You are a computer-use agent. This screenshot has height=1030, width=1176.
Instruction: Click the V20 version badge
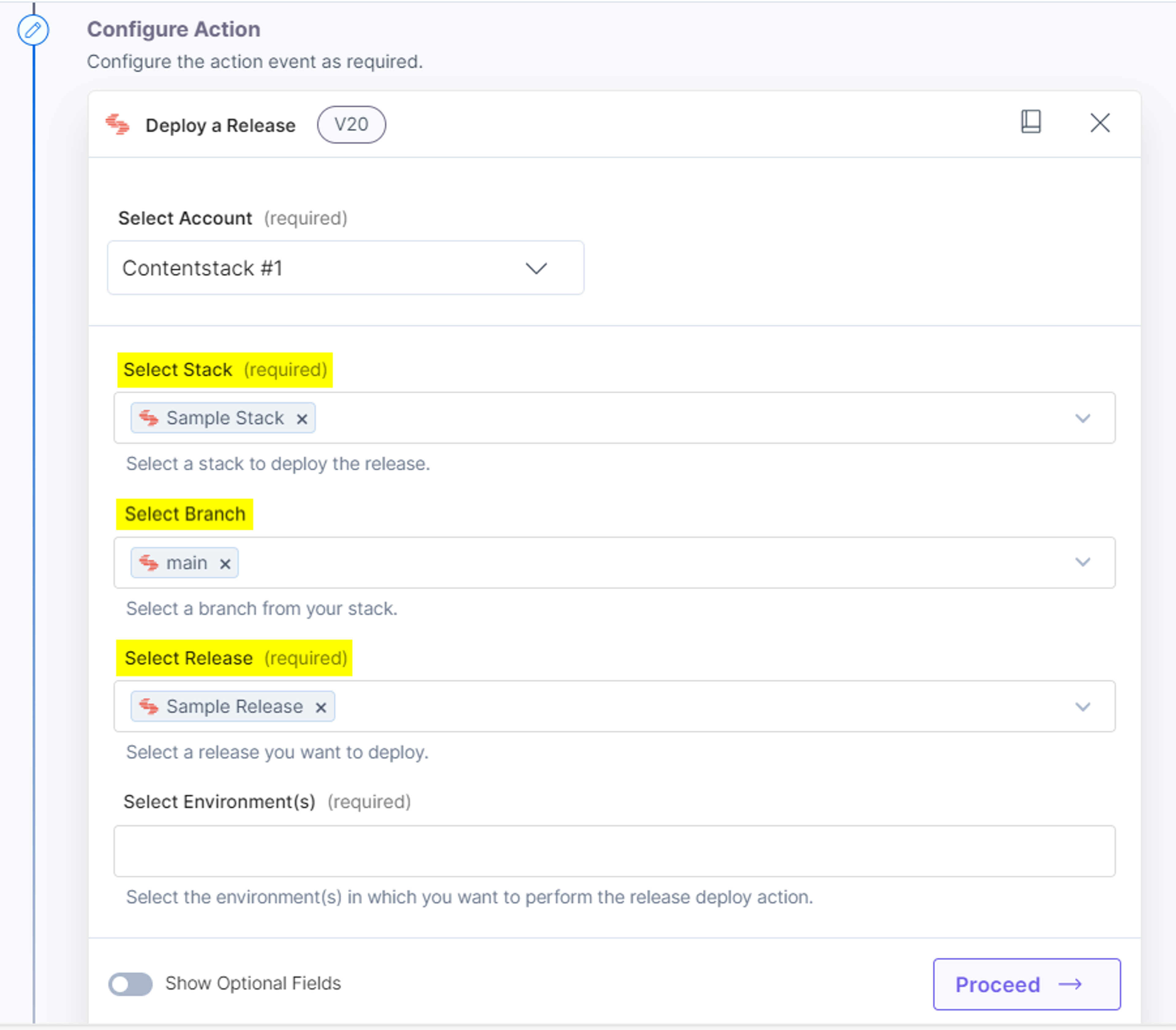351,124
